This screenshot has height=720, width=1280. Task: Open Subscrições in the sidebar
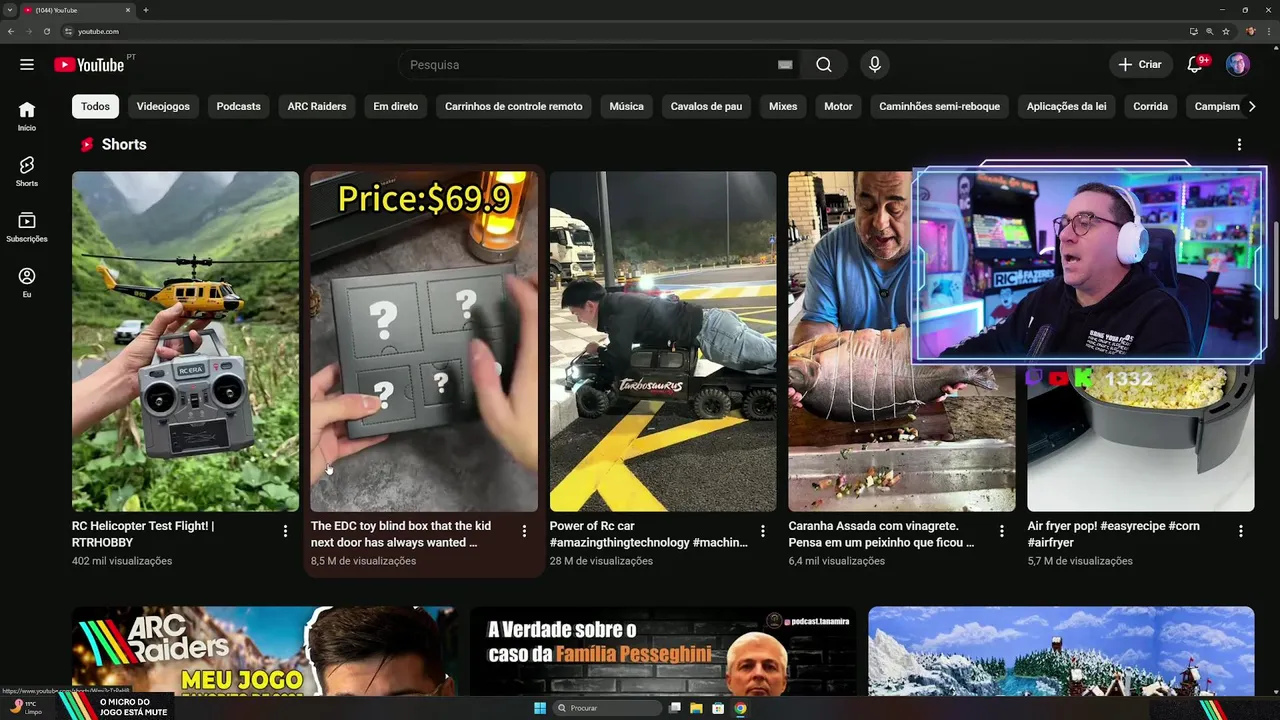pyautogui.click(x=27, y=227)
